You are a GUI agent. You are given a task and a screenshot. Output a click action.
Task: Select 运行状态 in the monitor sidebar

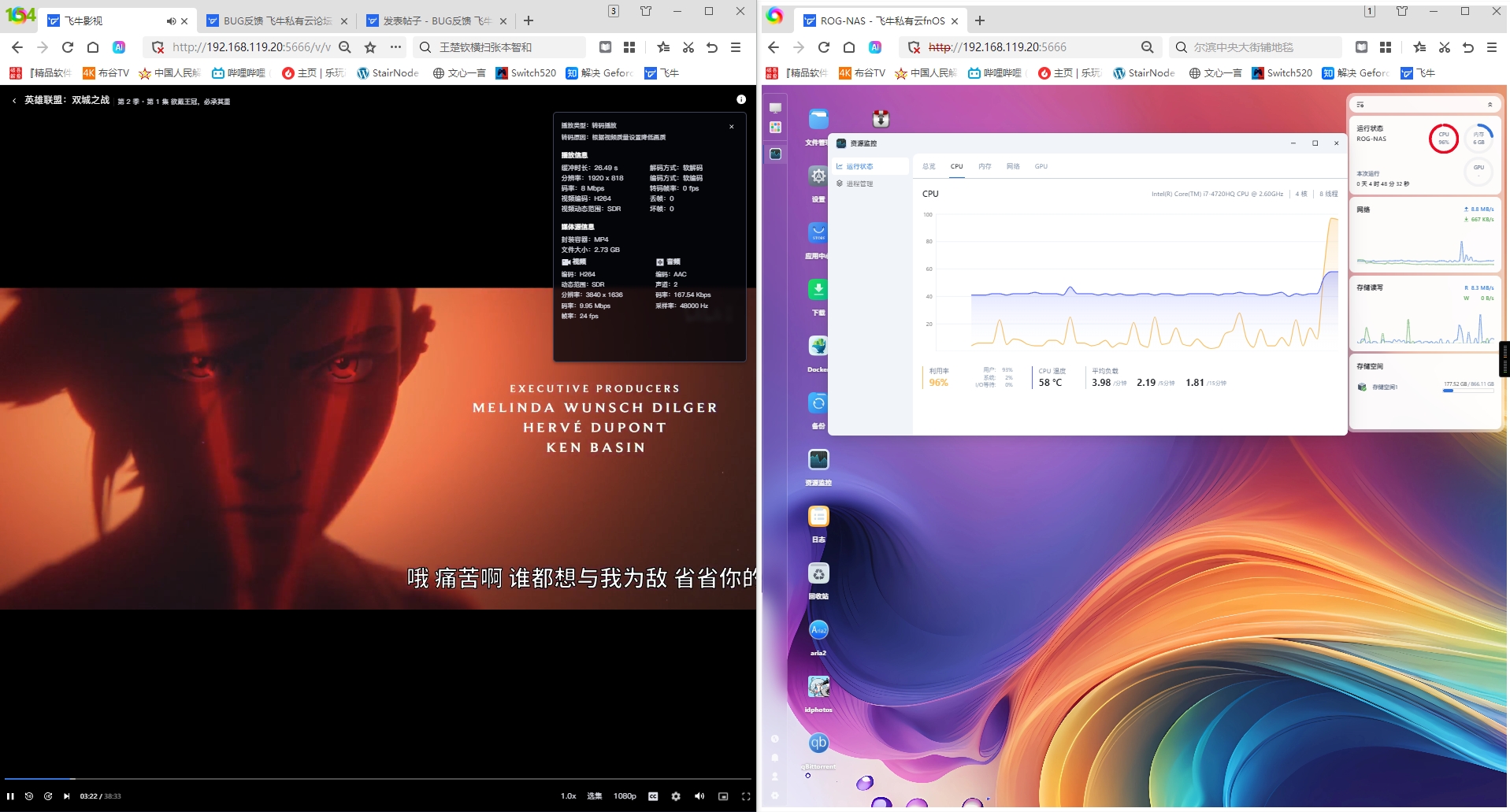tap(870, 166)
